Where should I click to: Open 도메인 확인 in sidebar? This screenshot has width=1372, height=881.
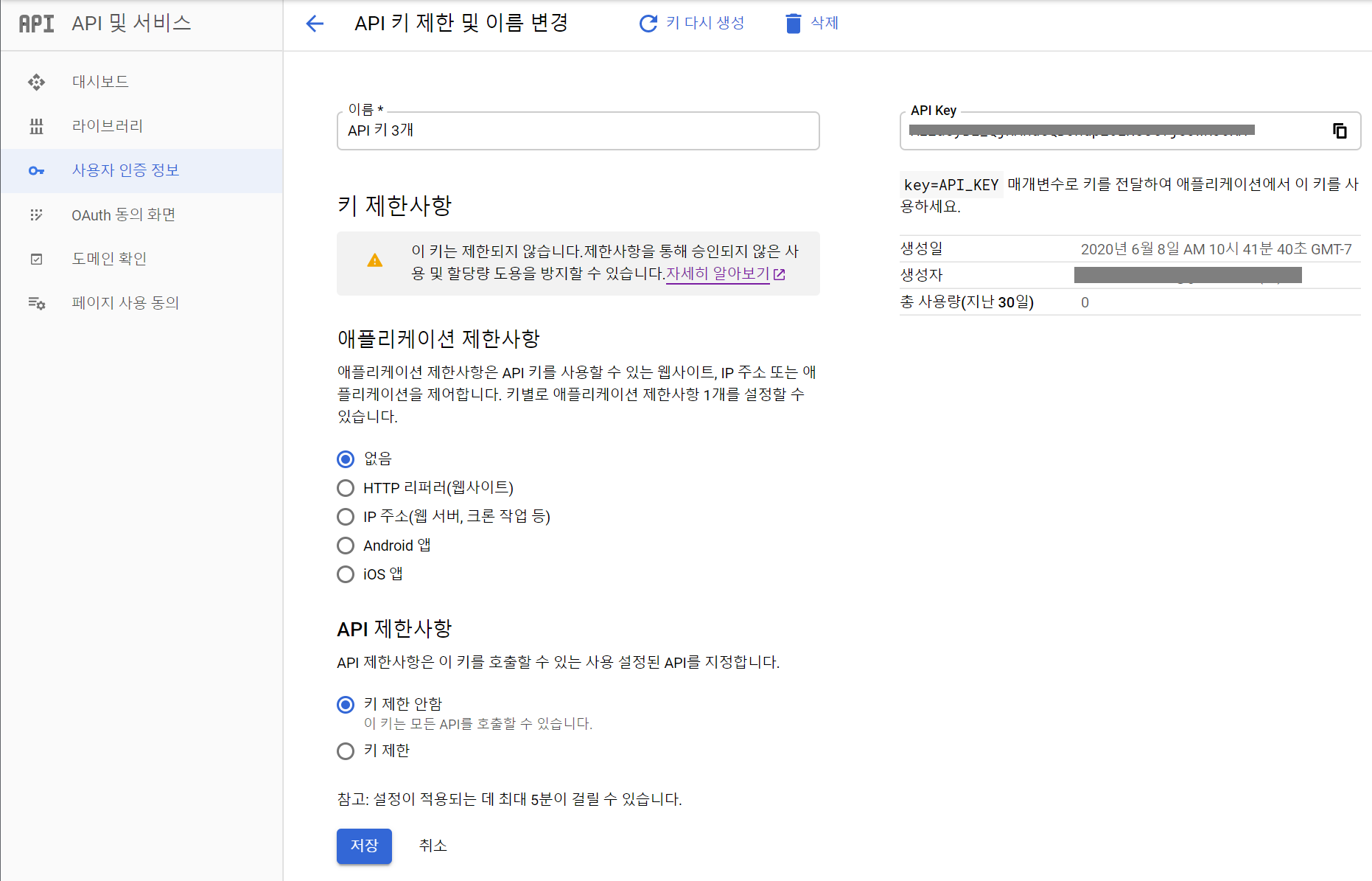pyautogui.click(x=109, y=259)
